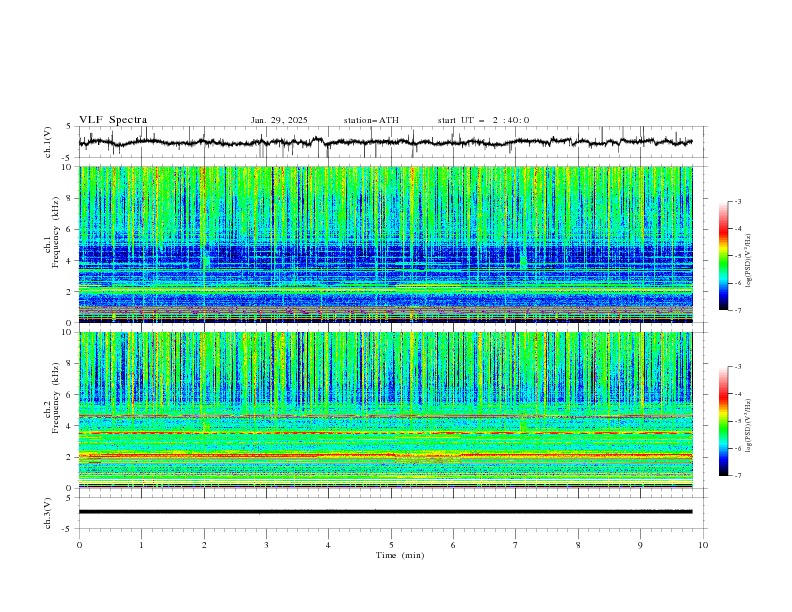The height and width of the screenshot is (612, 792).
Task: Click time axis tick label 7
Action: (516, 545)
